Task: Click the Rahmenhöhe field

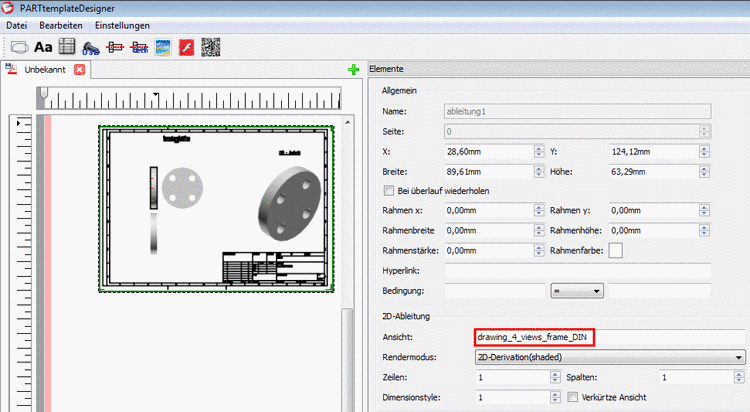Action: 654,230
